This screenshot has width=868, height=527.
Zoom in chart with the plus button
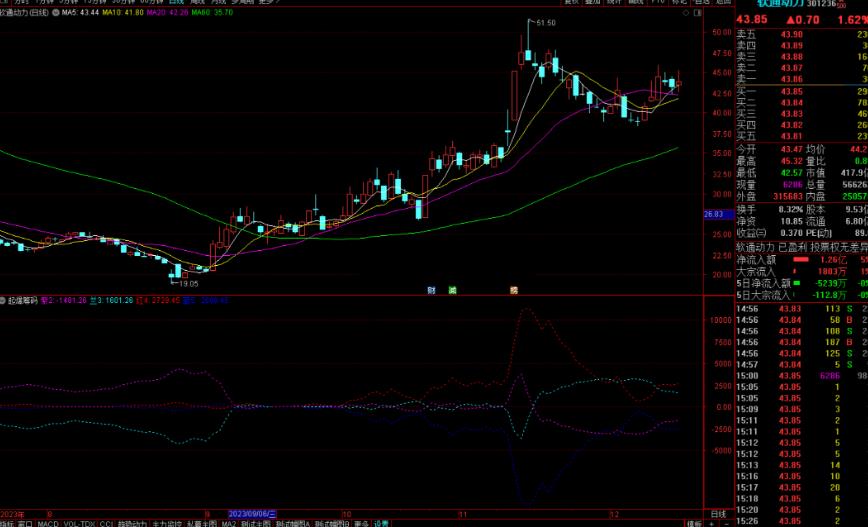coord(711,523)
